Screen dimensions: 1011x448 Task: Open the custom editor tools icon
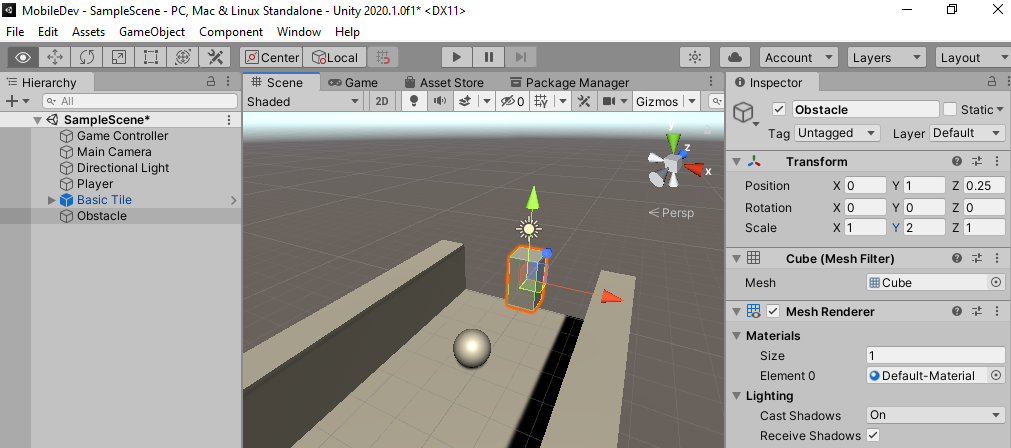[215, 57]
